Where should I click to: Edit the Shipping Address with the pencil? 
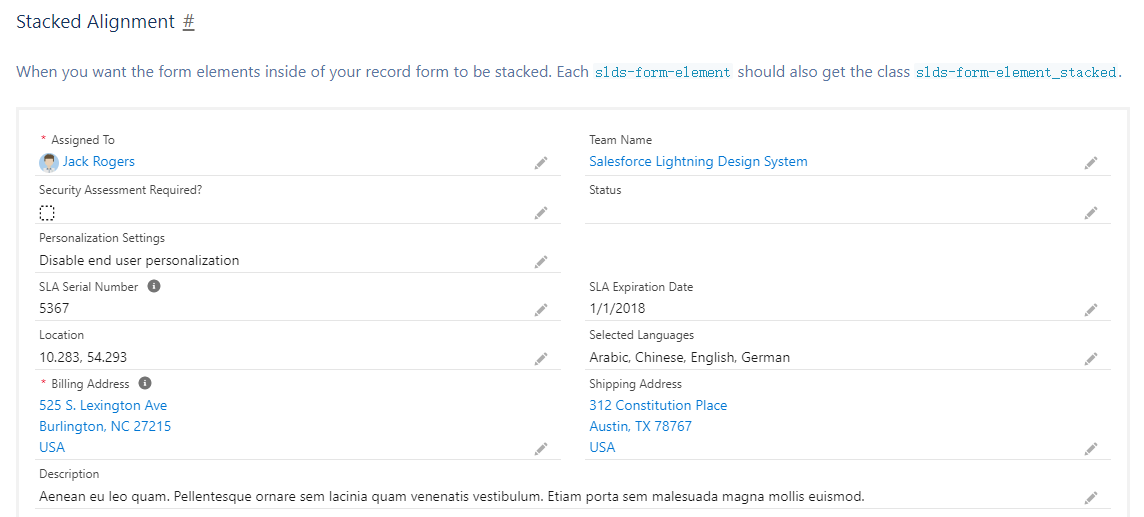pyautogui.click(x=1091, y=449)
